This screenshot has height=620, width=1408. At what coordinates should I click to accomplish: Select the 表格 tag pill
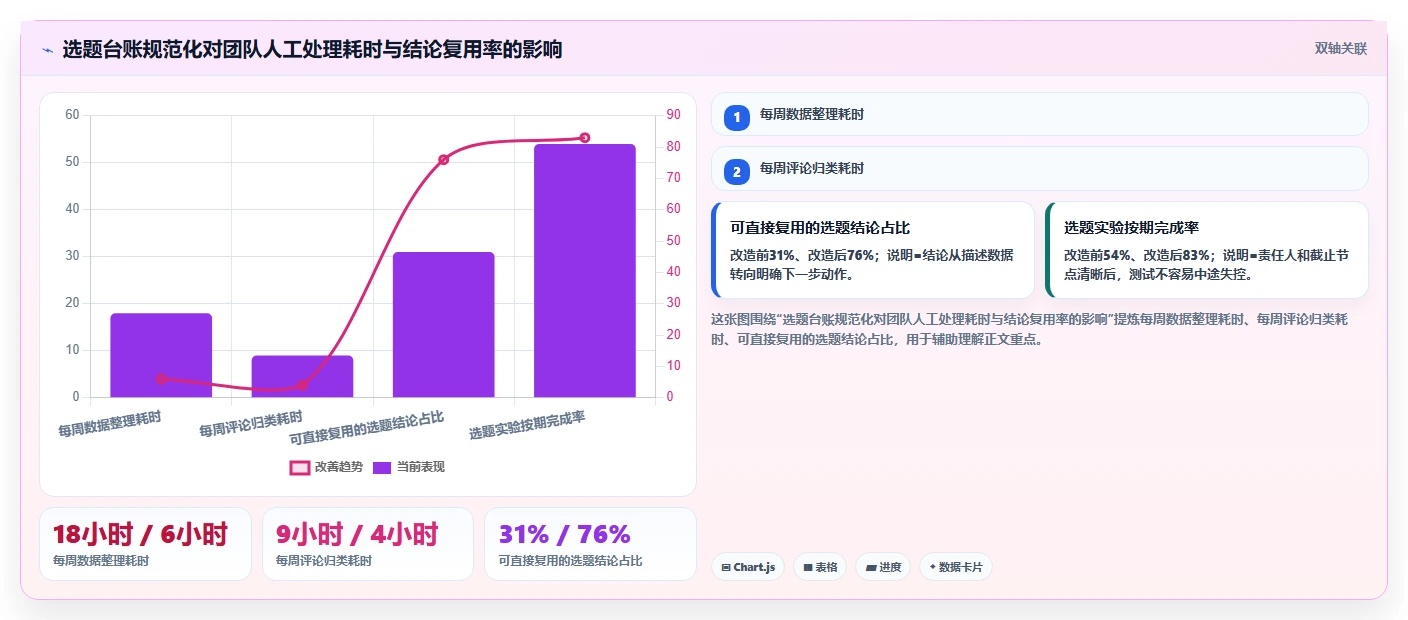pyautogui.click(x=820, y=567)
